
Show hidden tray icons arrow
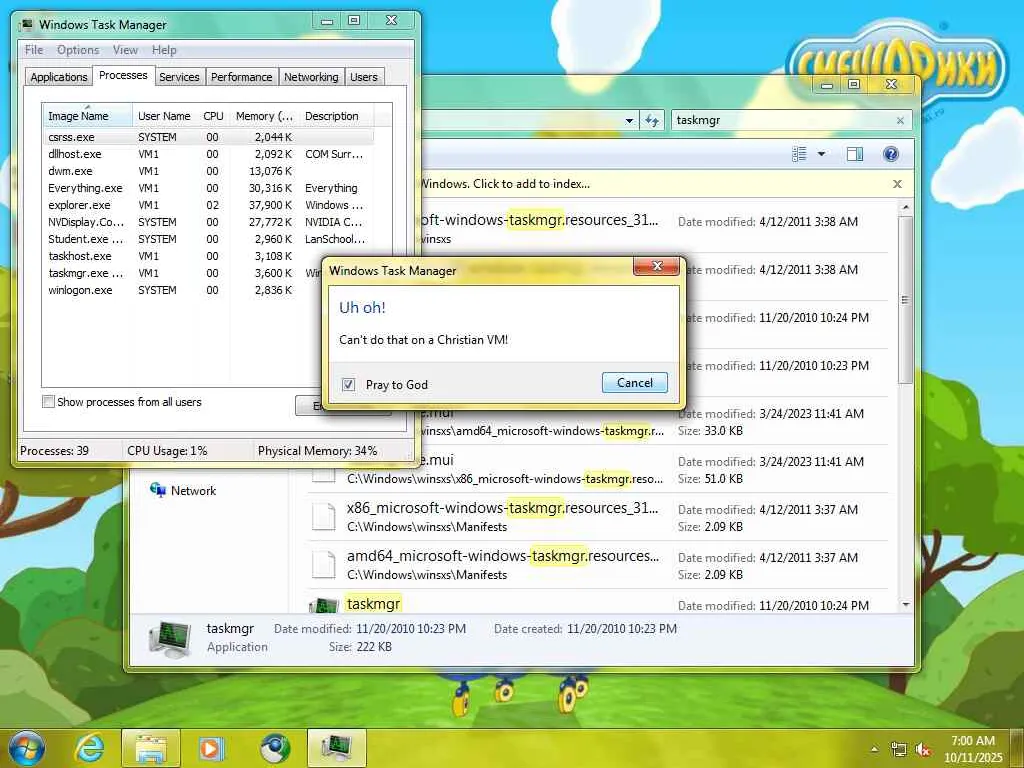click(x=874, y=749)
